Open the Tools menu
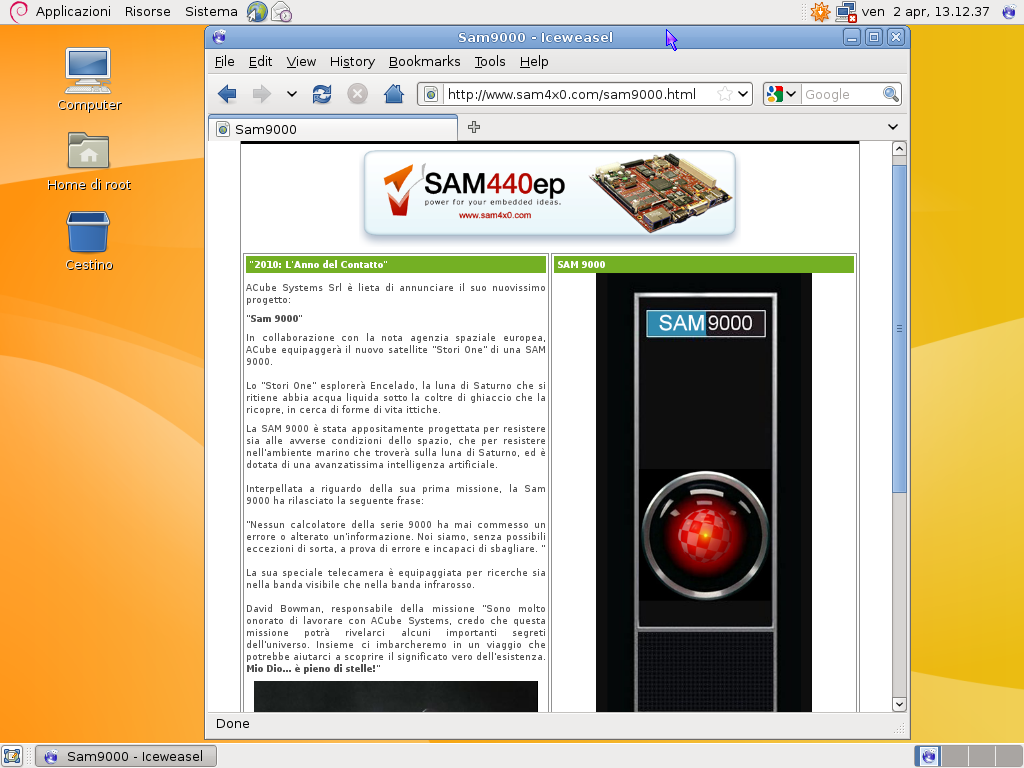The height and width of the screenshot is (768, 1024). click(x=490, y=61)
